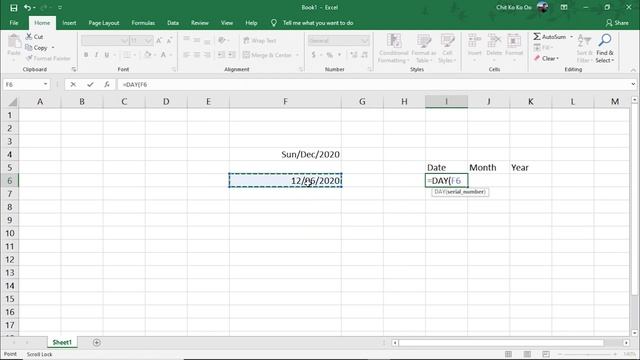Screen dimensions: 640x360
Task: Toggle Underline formatting
Action: (107, 55)
